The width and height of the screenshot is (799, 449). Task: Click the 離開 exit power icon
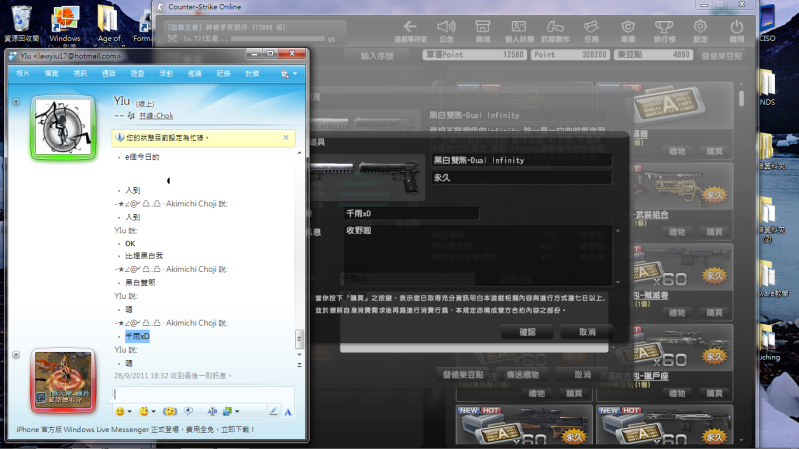pyautogui.click(x=736, y=27)
